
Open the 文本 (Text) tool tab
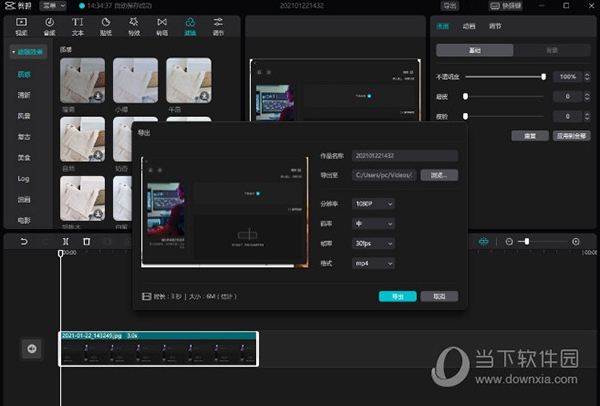coord(78,26)
